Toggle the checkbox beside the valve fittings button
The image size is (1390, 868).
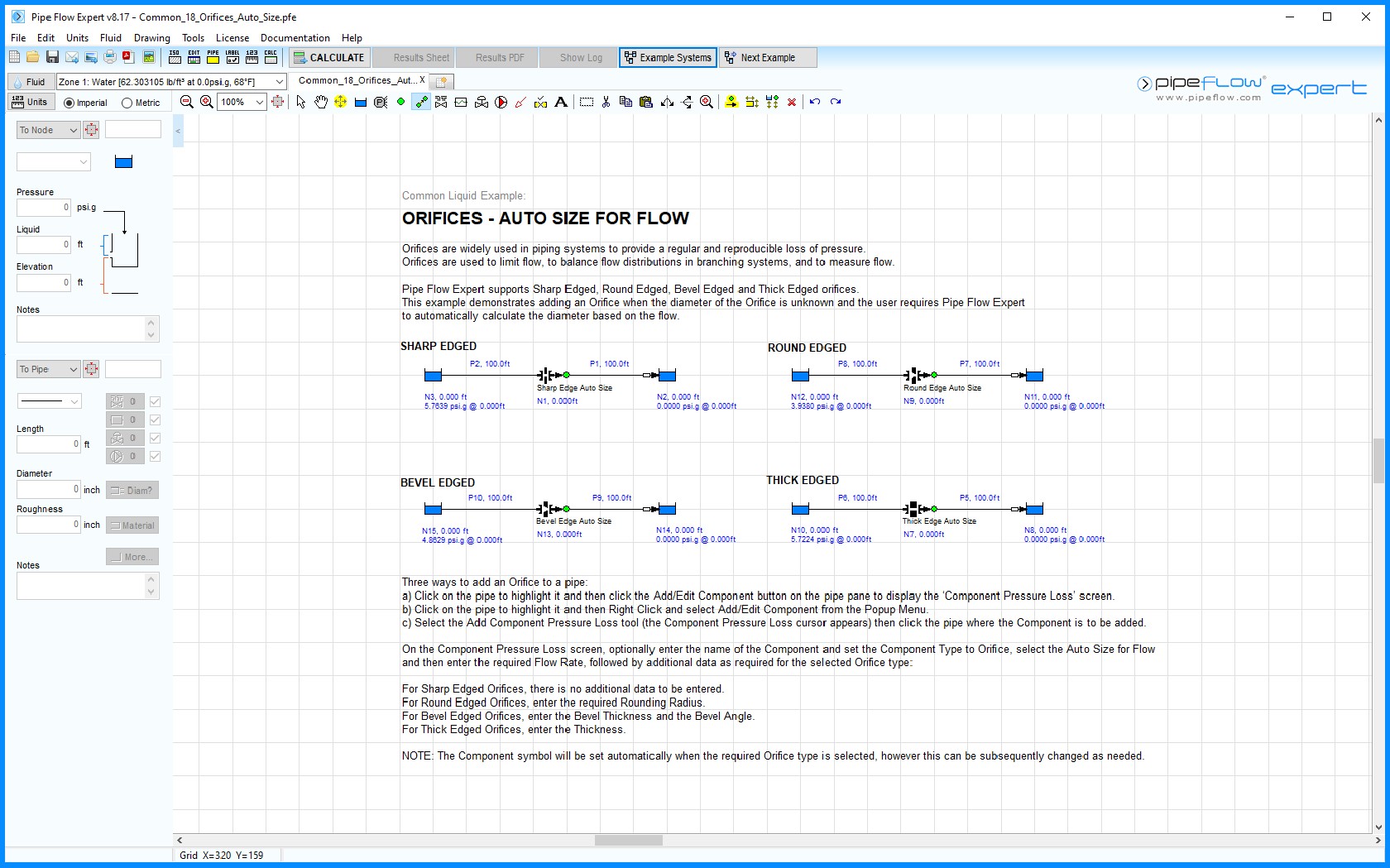[155, 401]
